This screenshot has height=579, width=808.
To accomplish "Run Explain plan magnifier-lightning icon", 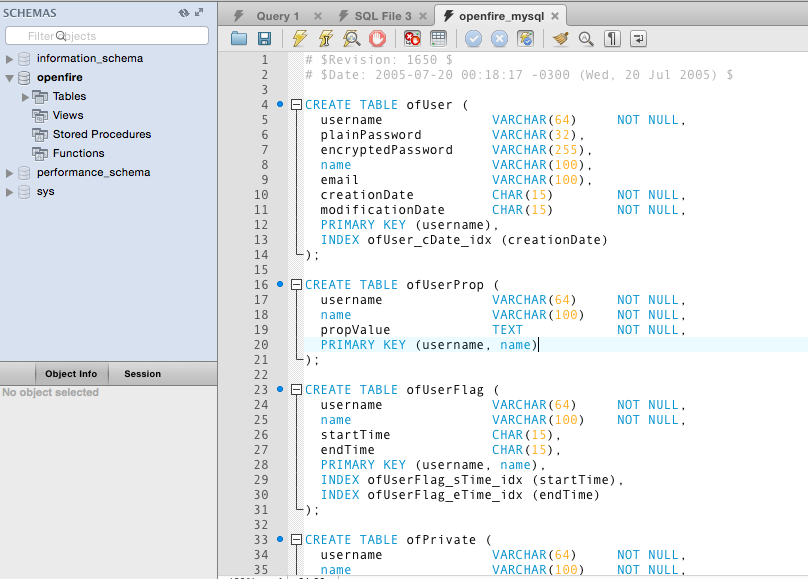I will (x=351, y=39).
